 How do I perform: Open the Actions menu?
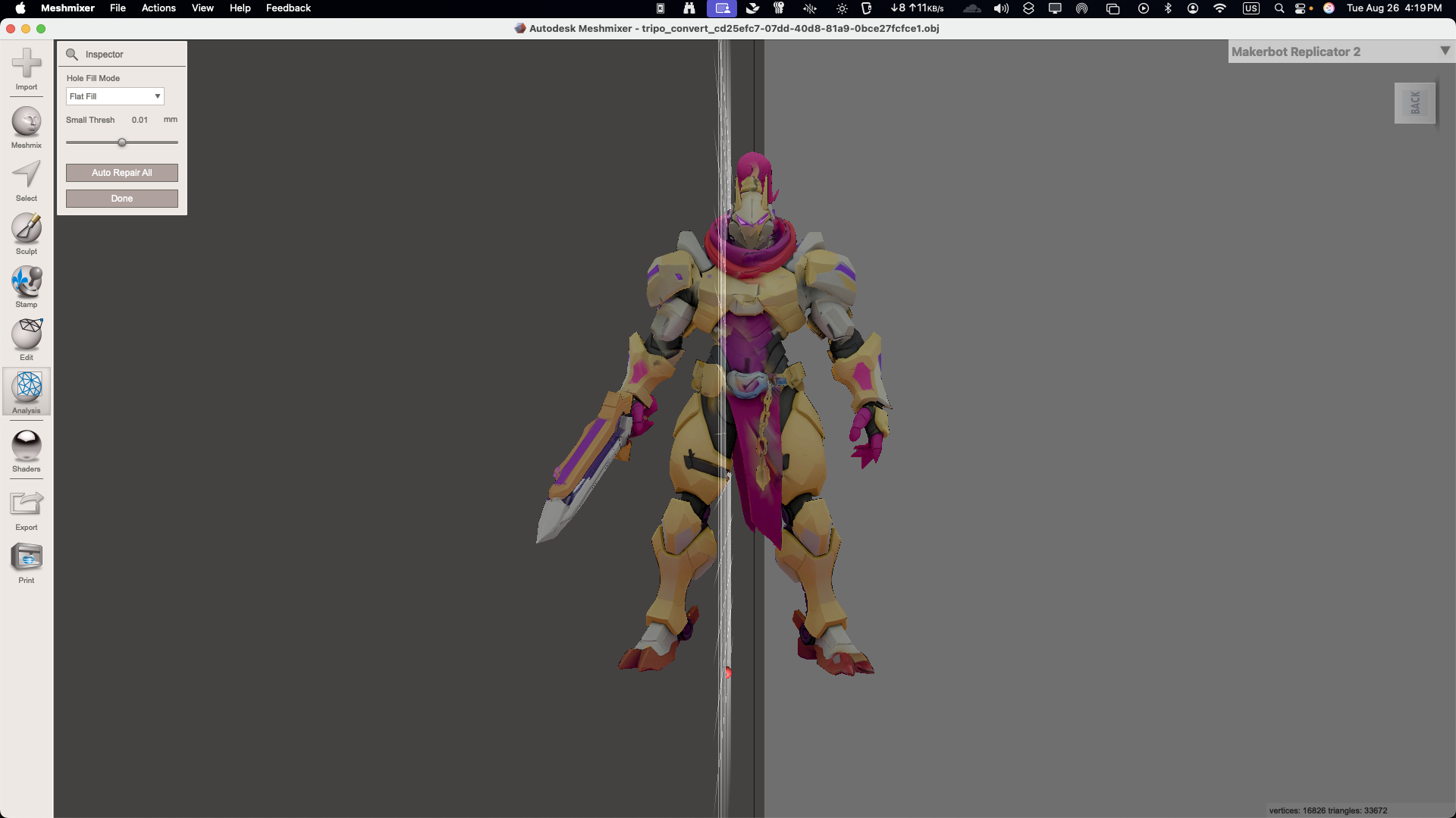click(158, 8)
